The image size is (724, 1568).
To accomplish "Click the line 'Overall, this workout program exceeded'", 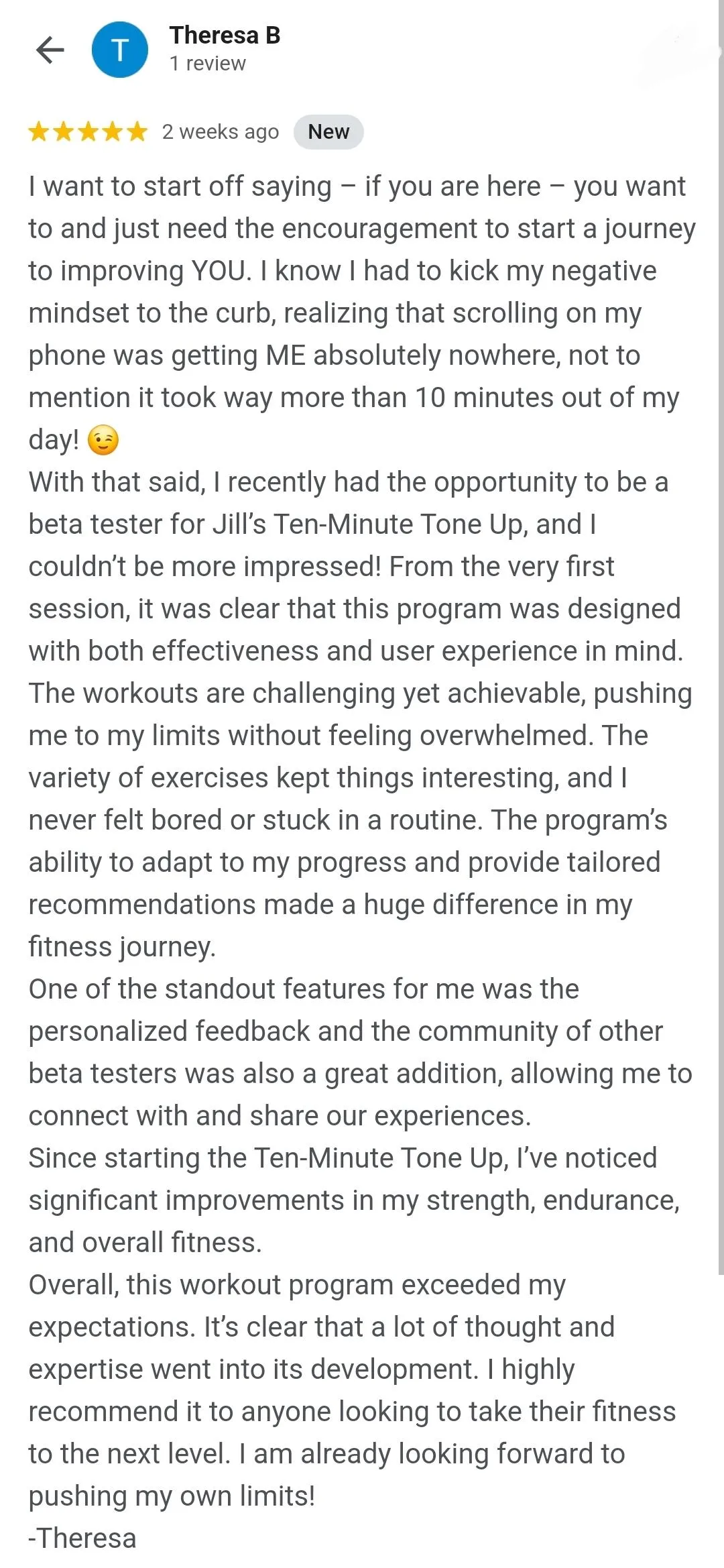I will [x=296, y=1285].
